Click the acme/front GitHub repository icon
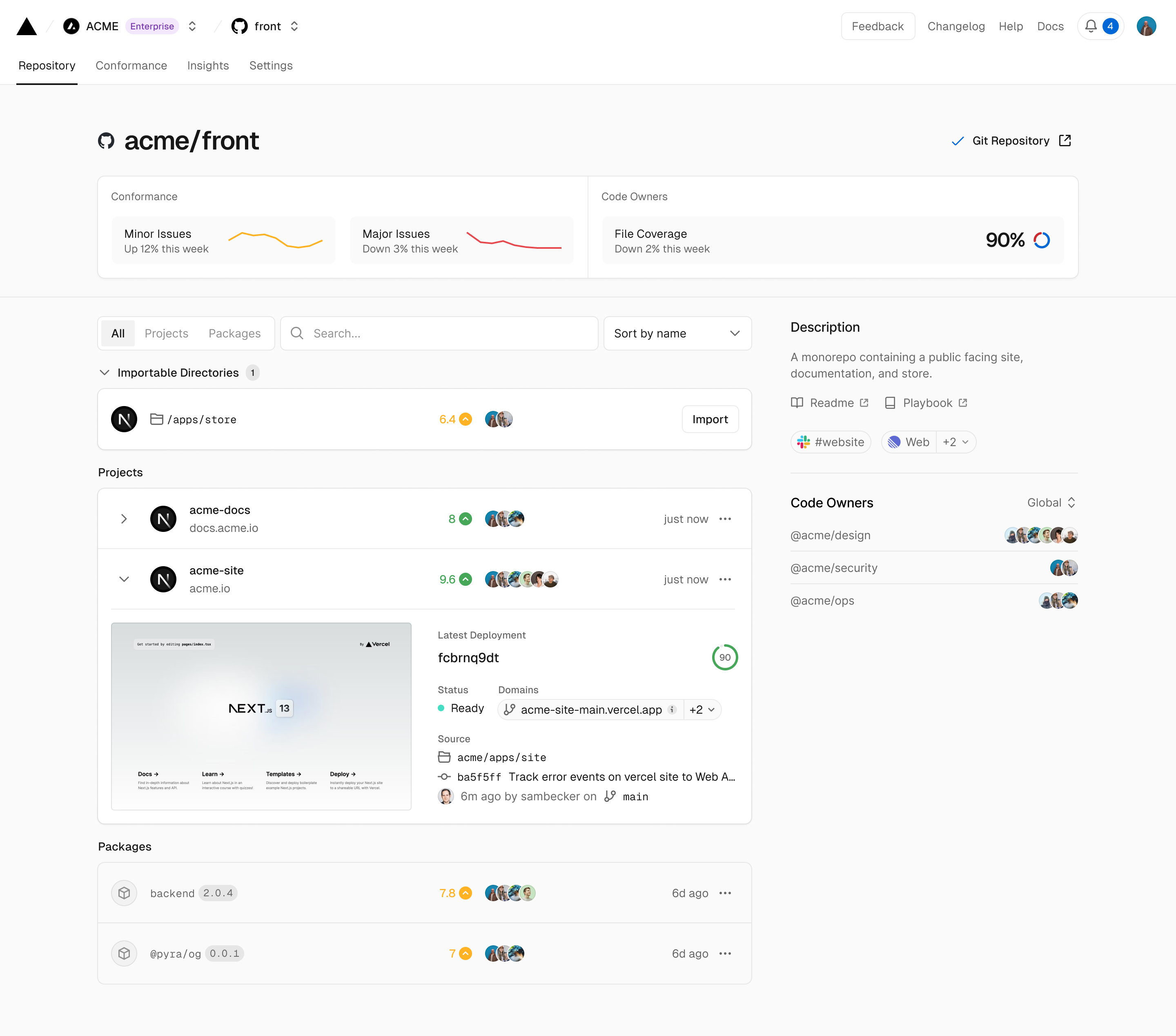The width and height of the screenshot is (1176, 1036). [107, 140]
